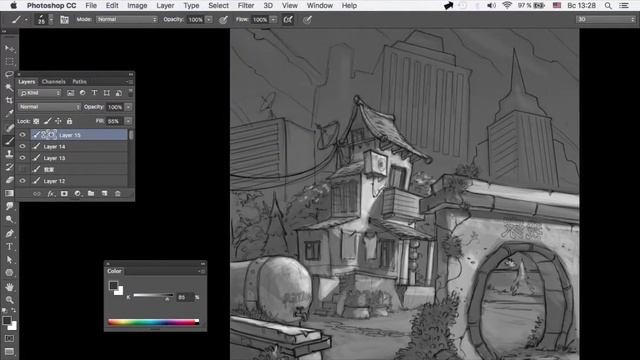Open the Fill slider arrow
The image size is (640, 360).
coord(128,121)
